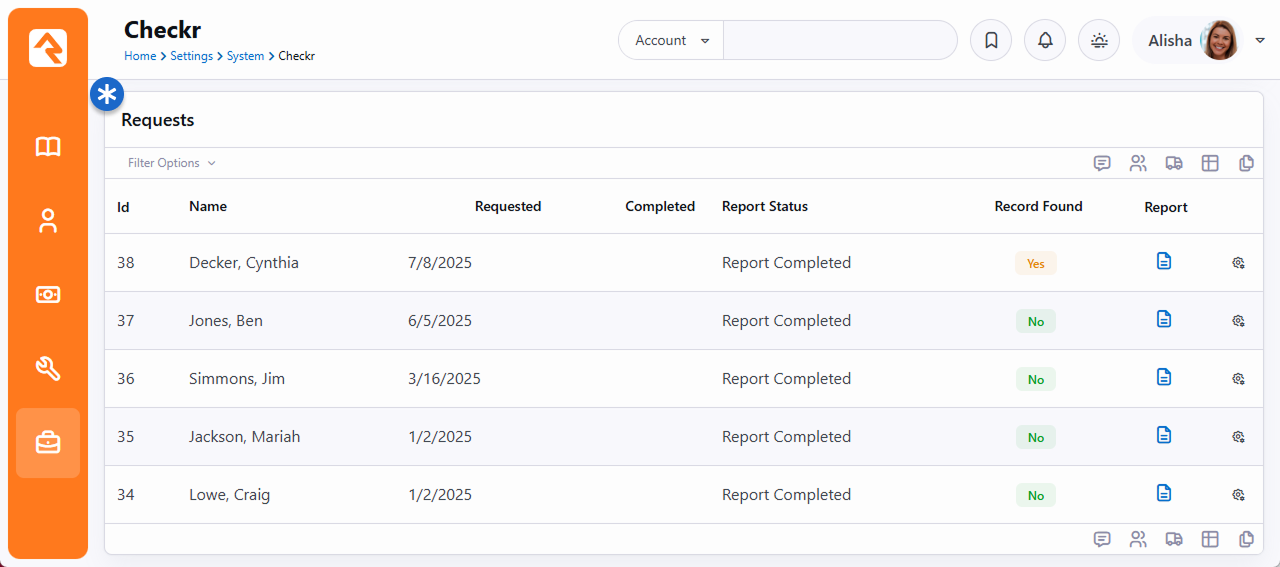
Task: Open the Account dropdown selector
Action: 671,41
